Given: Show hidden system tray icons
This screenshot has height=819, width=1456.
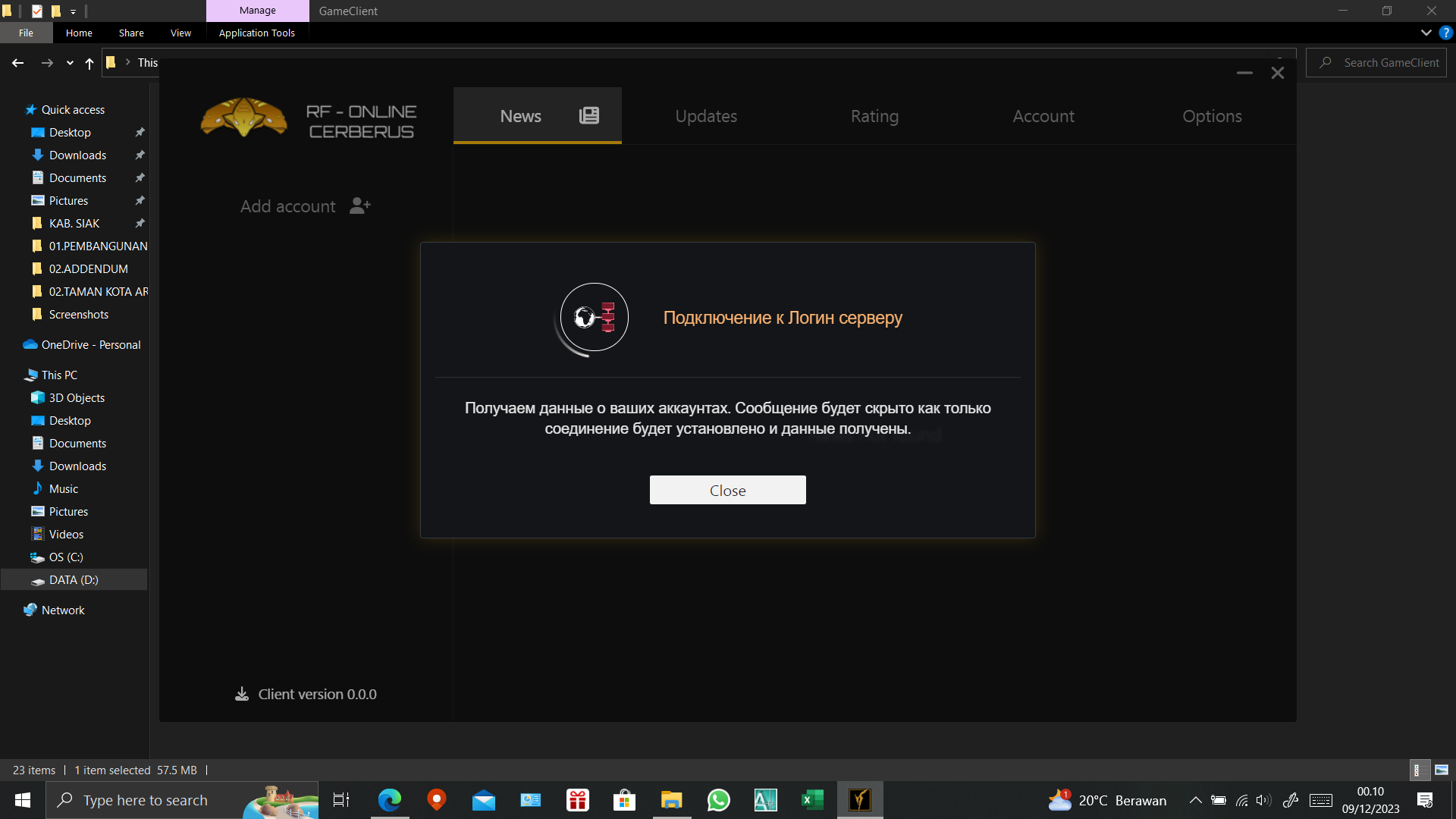Looking at the screenshot, I should 1195,800.
